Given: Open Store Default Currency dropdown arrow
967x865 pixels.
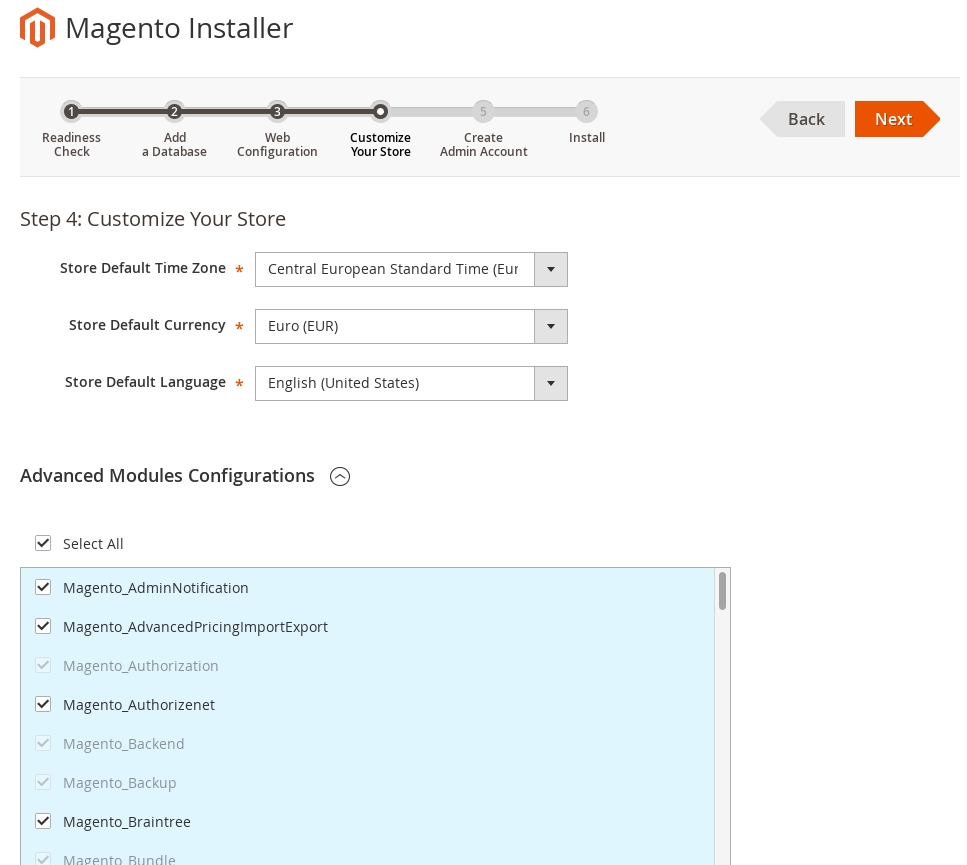Looking at the screenshot, I should point(551,326).
